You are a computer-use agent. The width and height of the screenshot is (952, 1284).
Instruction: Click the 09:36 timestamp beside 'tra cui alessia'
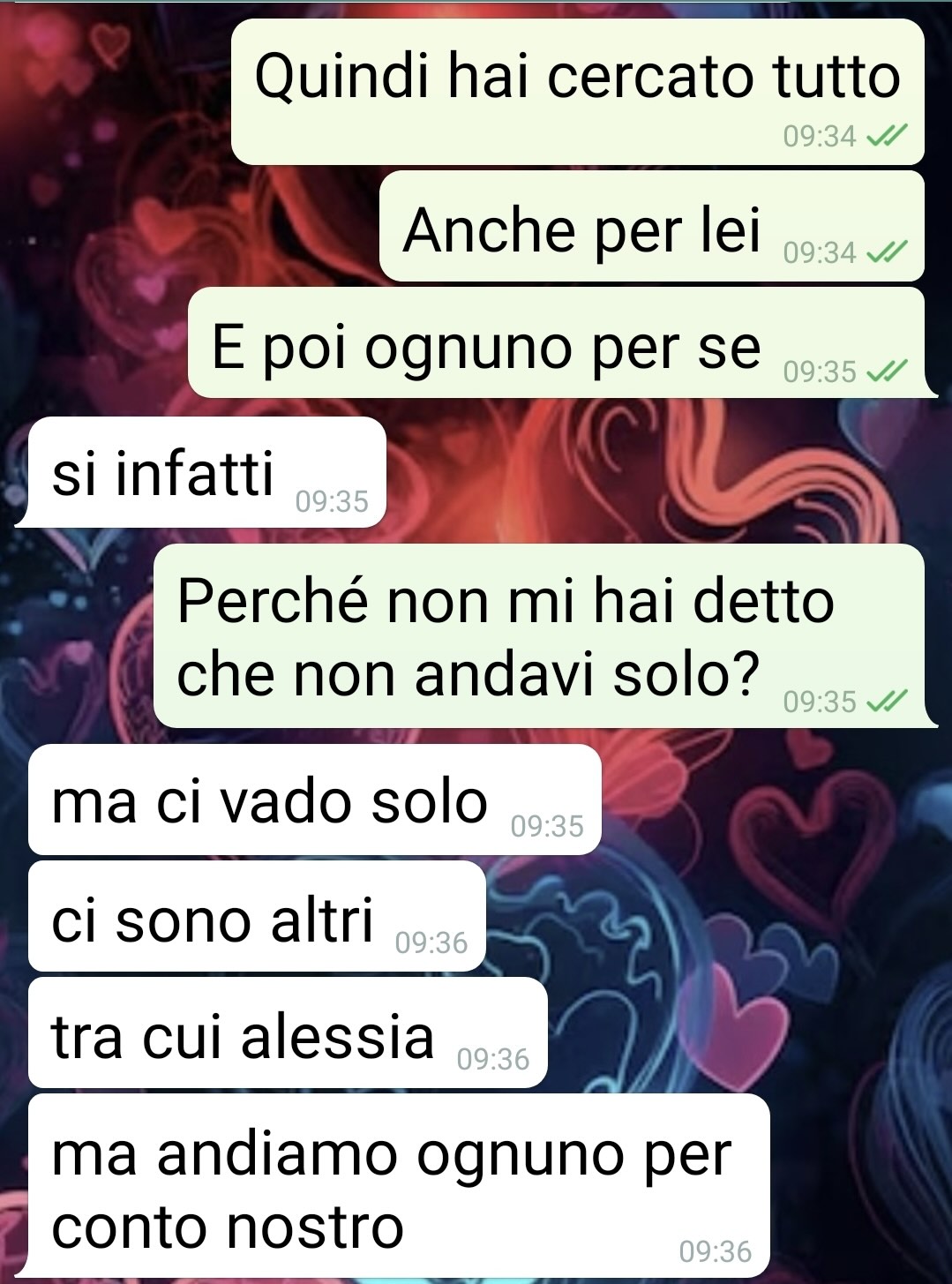(493, 1059)
